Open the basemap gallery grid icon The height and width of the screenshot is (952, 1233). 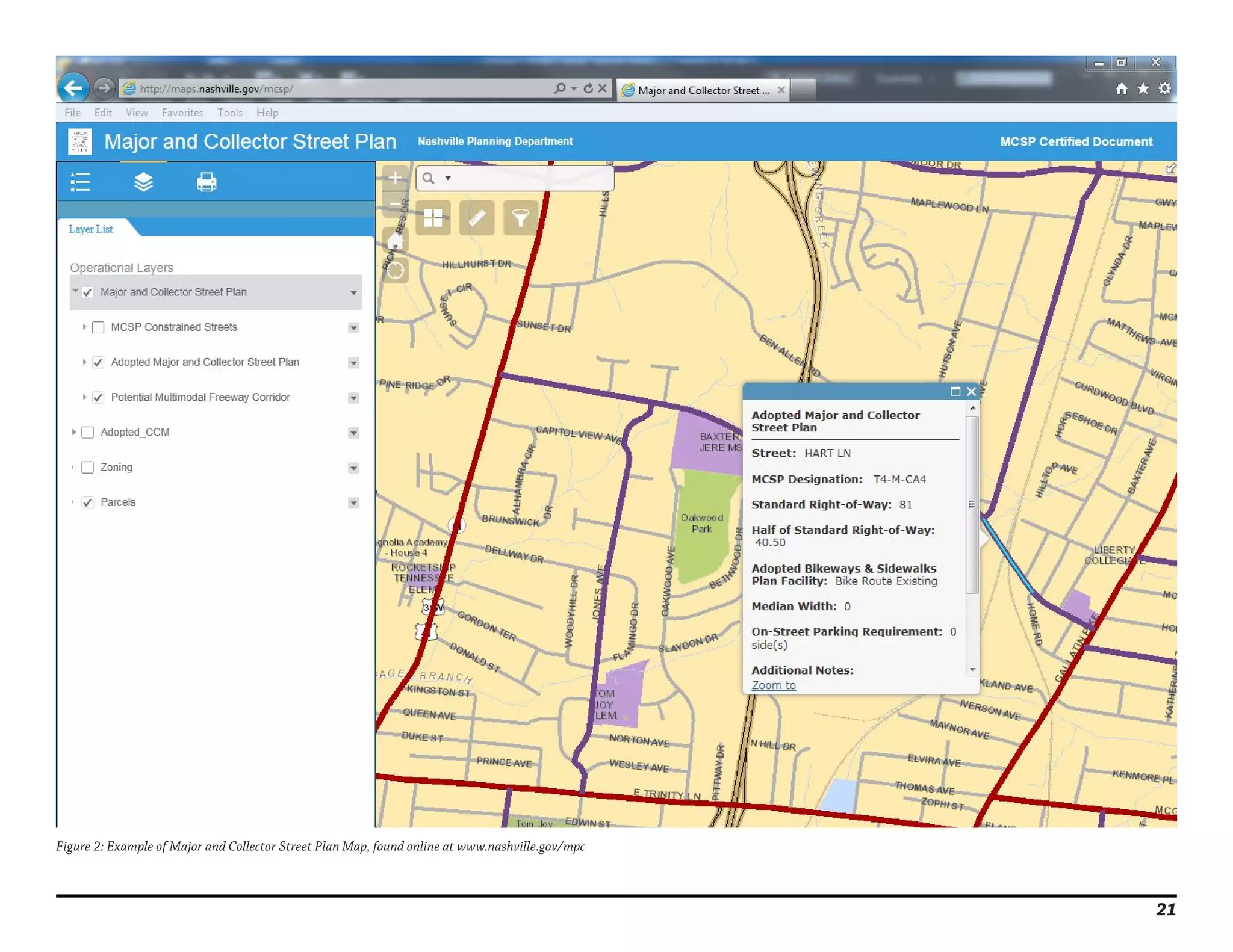point(433,218)
